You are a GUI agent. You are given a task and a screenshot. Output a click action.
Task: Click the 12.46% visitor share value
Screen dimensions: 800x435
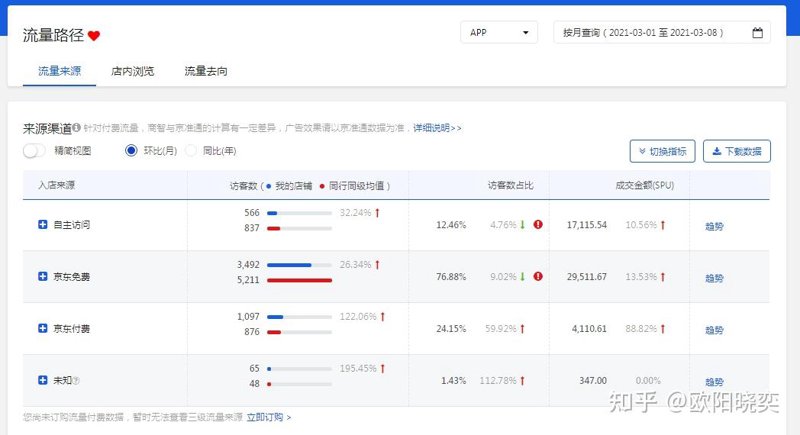pyautogui.click(x=451, y=225)
